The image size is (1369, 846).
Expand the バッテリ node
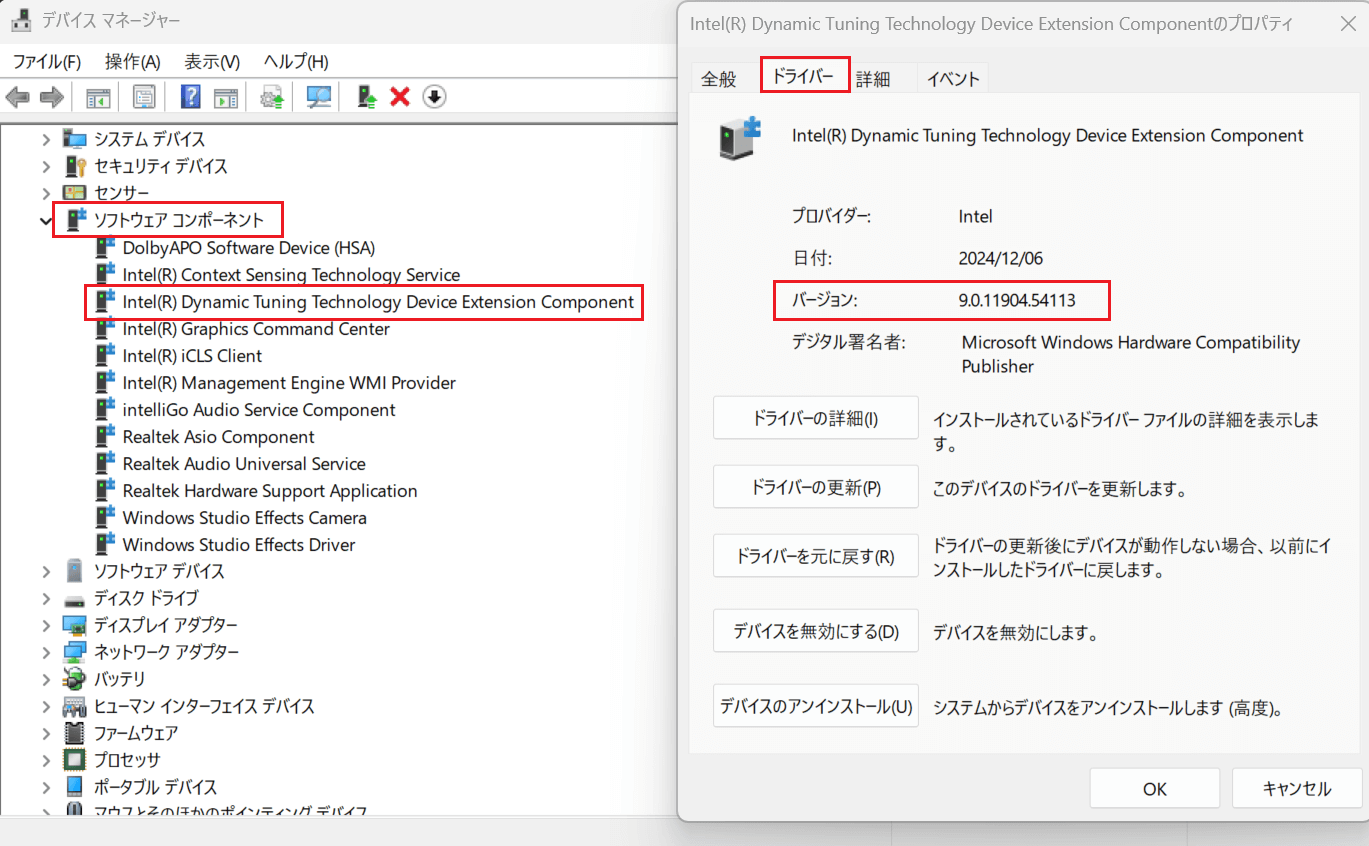pyautogui.click(x=46, y=679)
